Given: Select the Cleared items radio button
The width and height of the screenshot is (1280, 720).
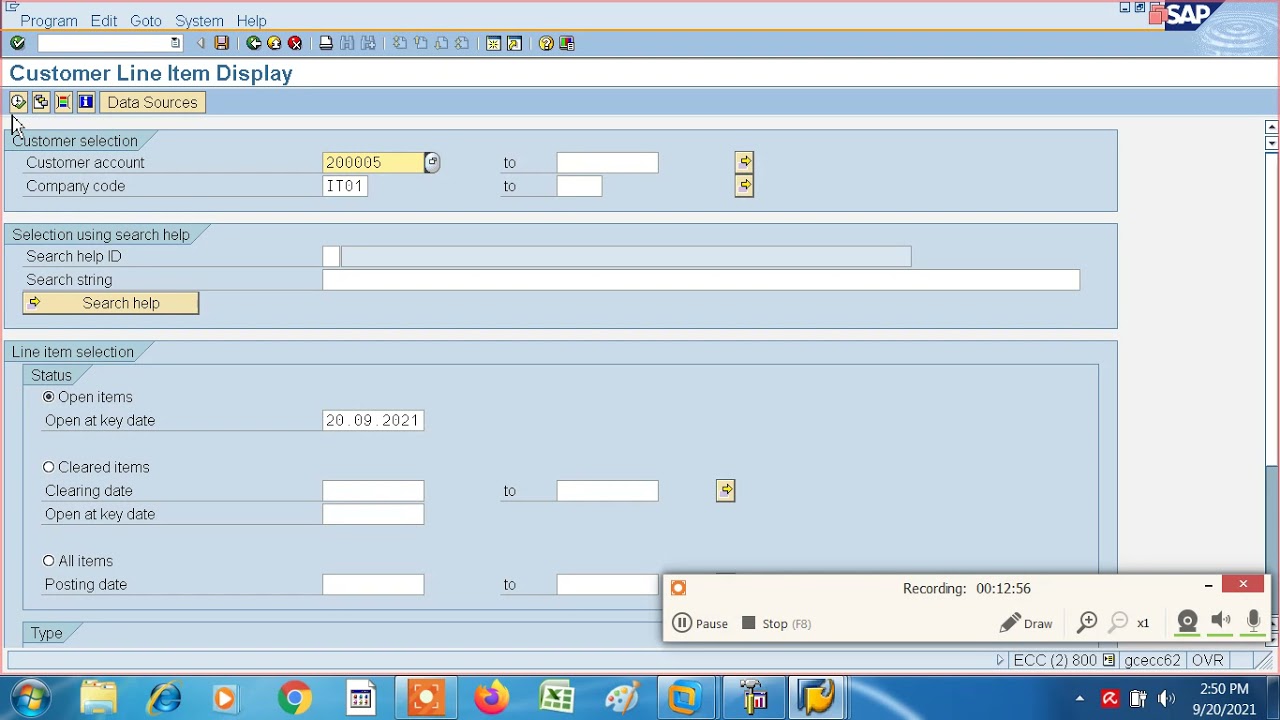Looking at the screenshot, I should 49,467.
